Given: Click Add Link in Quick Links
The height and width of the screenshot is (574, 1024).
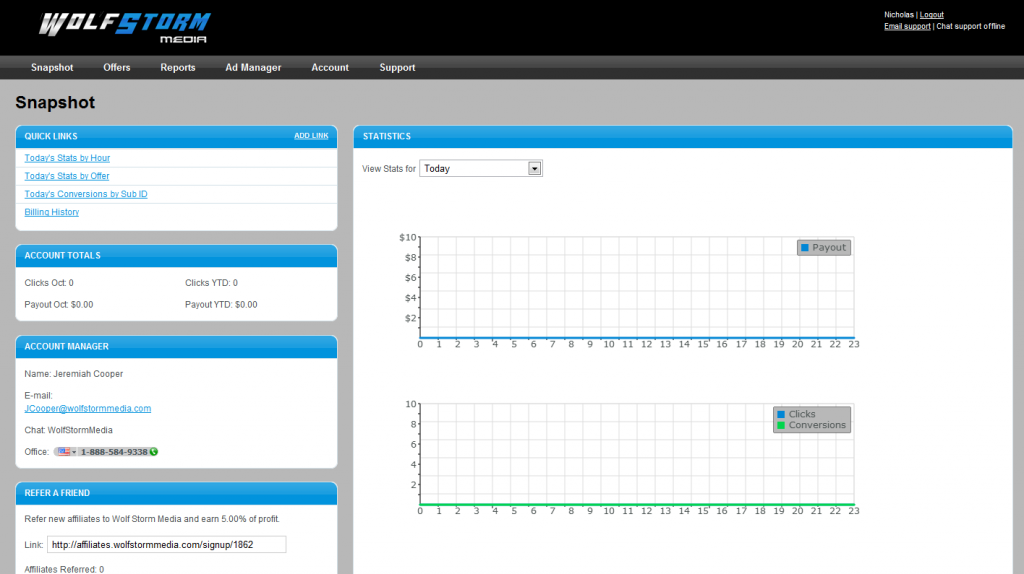Looking at the screenshot, I should pos(311,136).
